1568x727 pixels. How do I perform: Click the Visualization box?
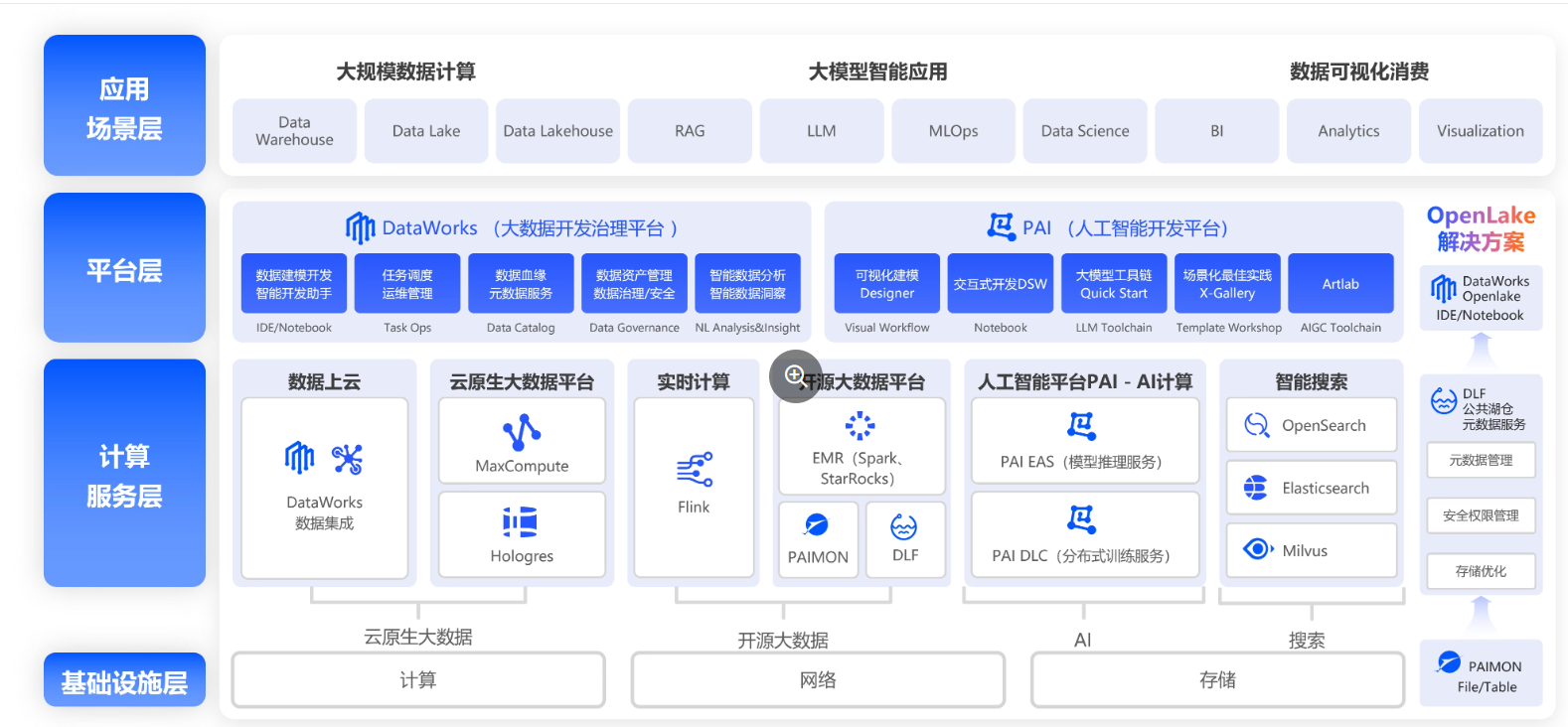pyautogui.click(x=1481, y=131)
